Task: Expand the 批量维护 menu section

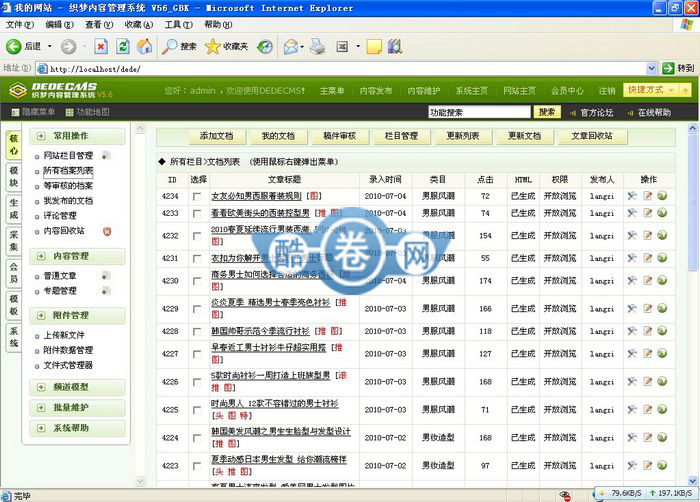Action: pos(41,408)
